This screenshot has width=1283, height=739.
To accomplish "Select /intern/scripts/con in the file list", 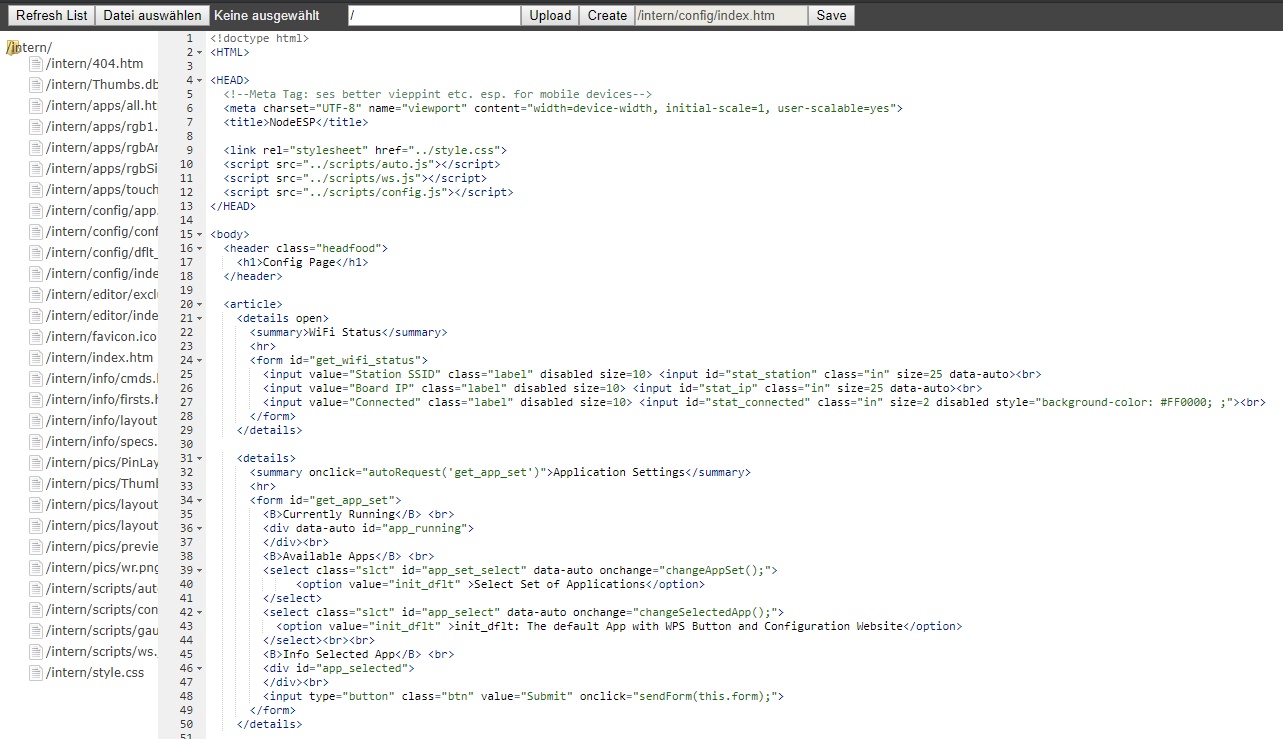I will (x=102, y=610).
